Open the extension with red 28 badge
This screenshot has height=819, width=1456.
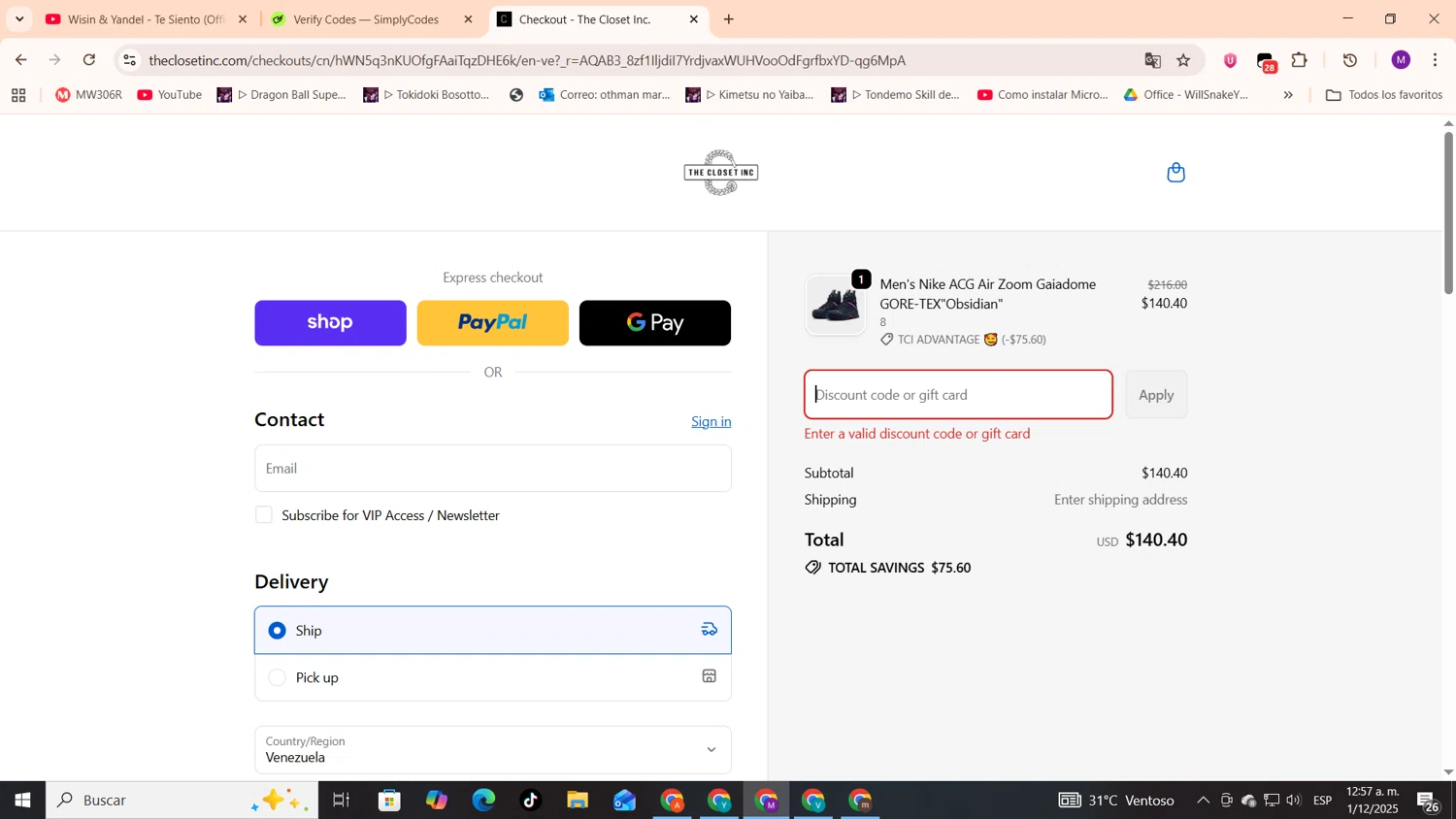click(x=1266, y=62)
